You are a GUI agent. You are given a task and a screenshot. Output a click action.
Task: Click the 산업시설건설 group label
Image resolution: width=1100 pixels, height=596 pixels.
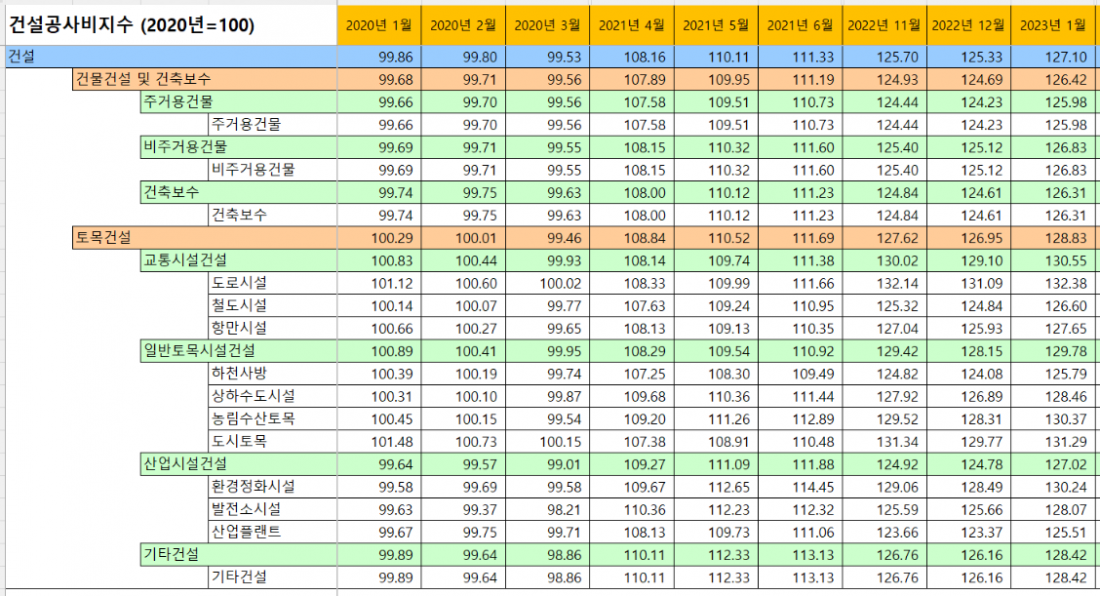(185, 463)
